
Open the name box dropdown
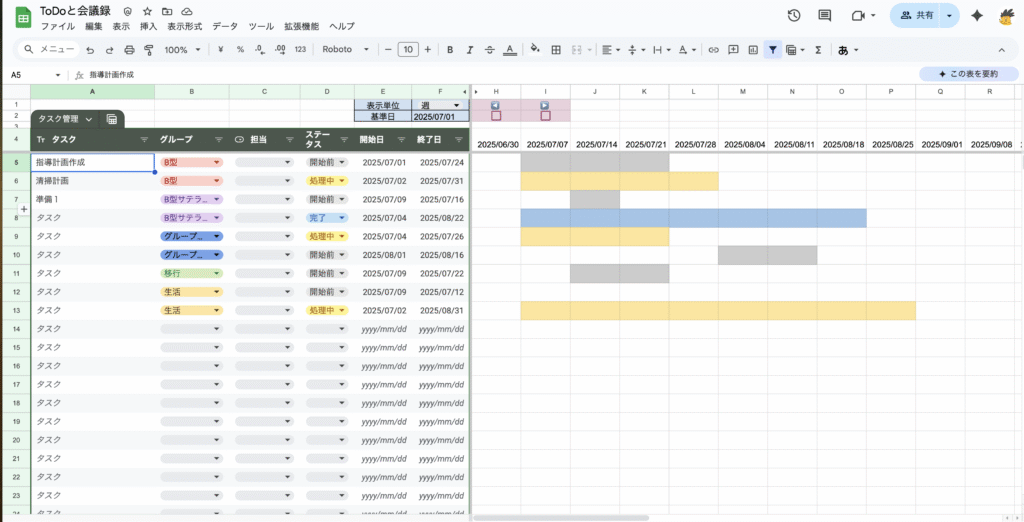(57, 75)
